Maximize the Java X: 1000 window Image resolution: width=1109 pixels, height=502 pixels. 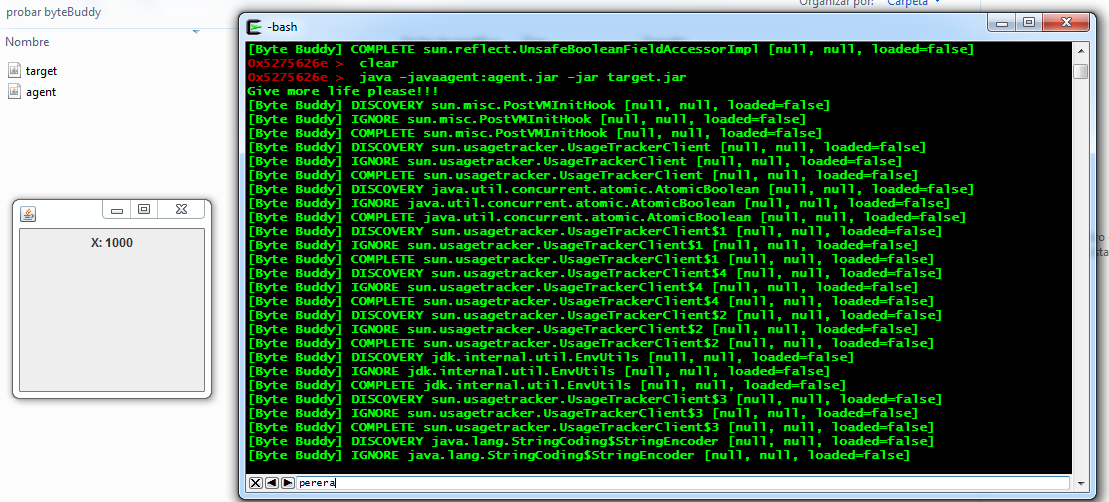[x=144, y=209]
